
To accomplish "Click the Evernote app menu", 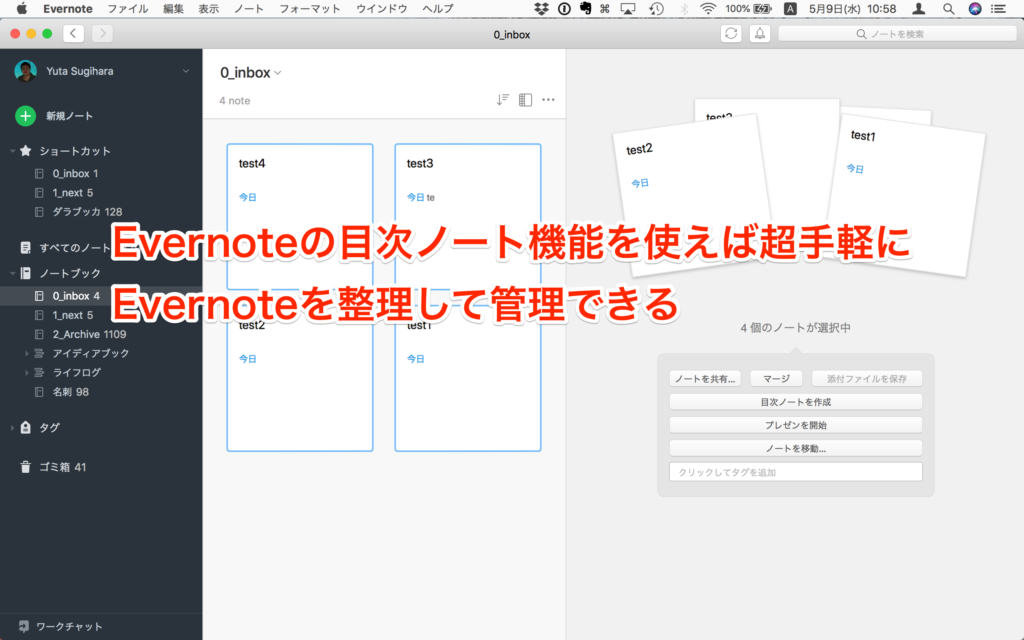I will pos(68,8).
